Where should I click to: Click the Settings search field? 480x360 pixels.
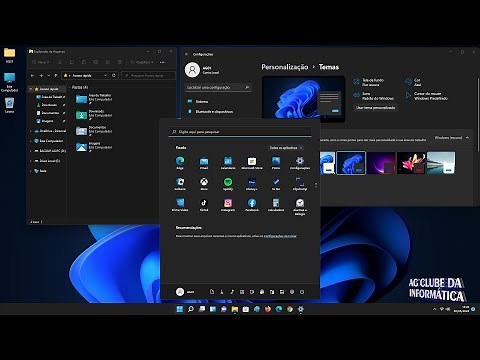coord(218,87)
